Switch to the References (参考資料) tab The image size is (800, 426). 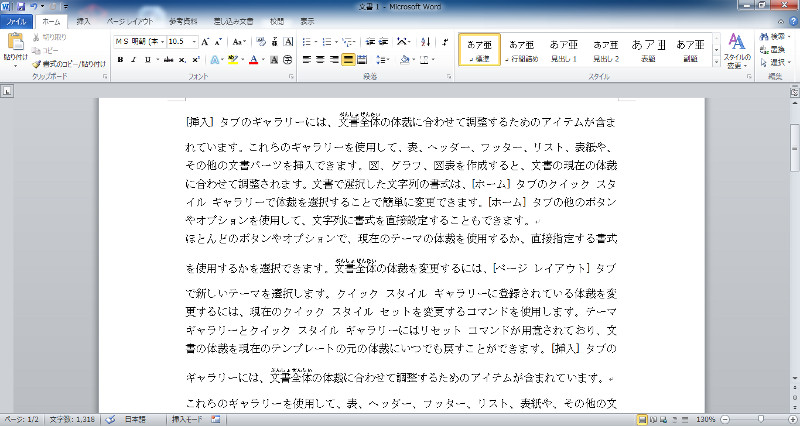point(183,21)
